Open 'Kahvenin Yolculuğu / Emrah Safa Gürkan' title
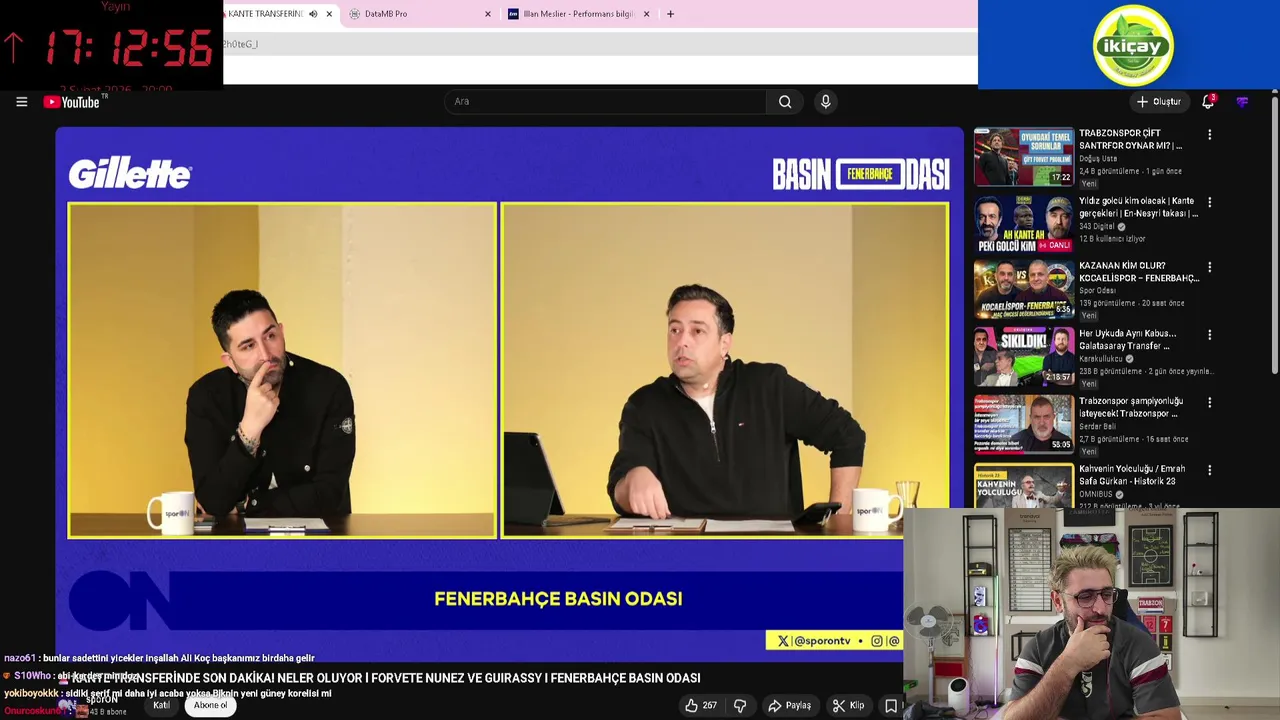The width and height of the screenshot is (1280, 720). coord(1132,475)
